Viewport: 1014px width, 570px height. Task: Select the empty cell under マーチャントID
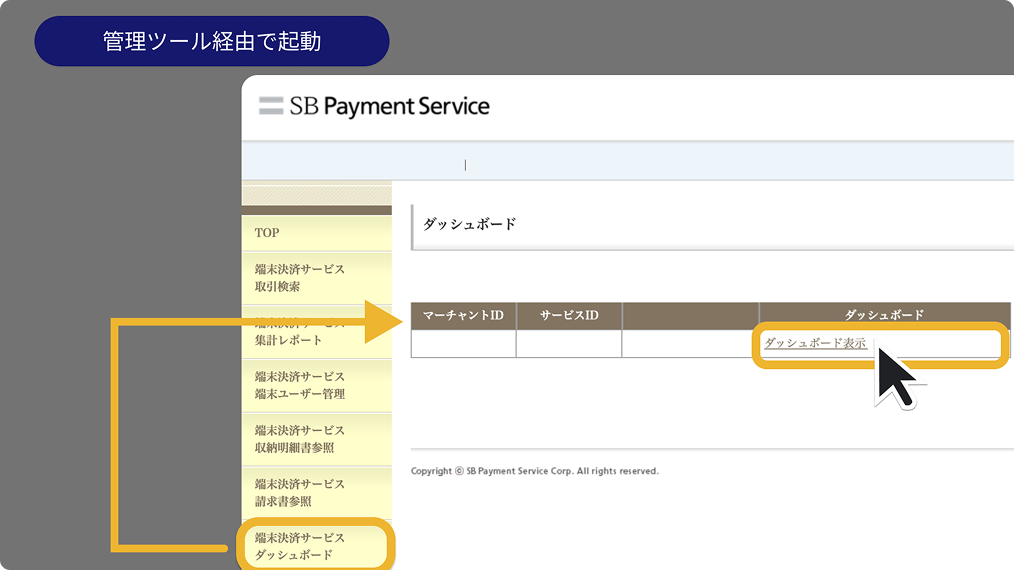(x=463, y=344)
